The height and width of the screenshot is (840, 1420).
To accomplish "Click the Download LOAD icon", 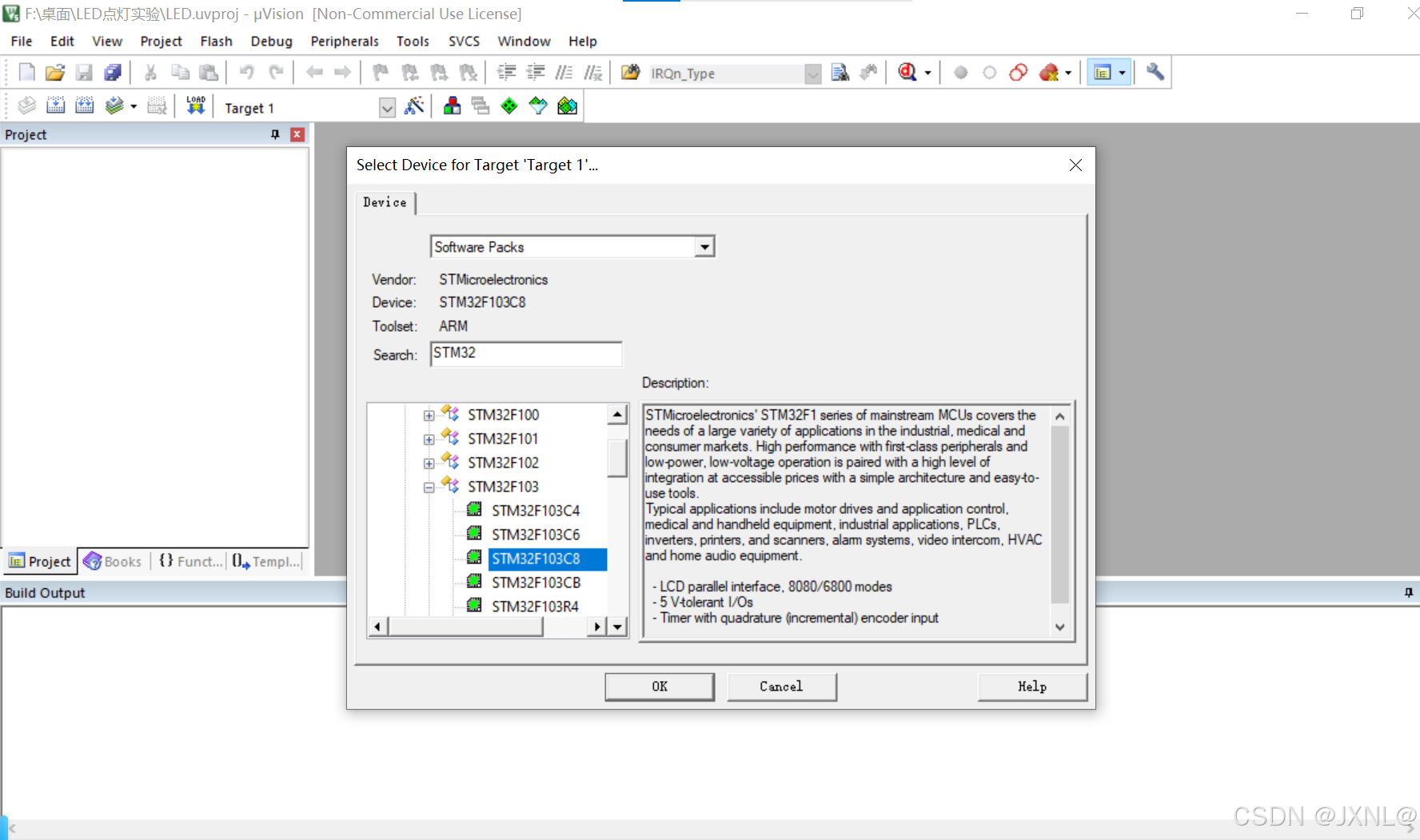I will 196,105.
